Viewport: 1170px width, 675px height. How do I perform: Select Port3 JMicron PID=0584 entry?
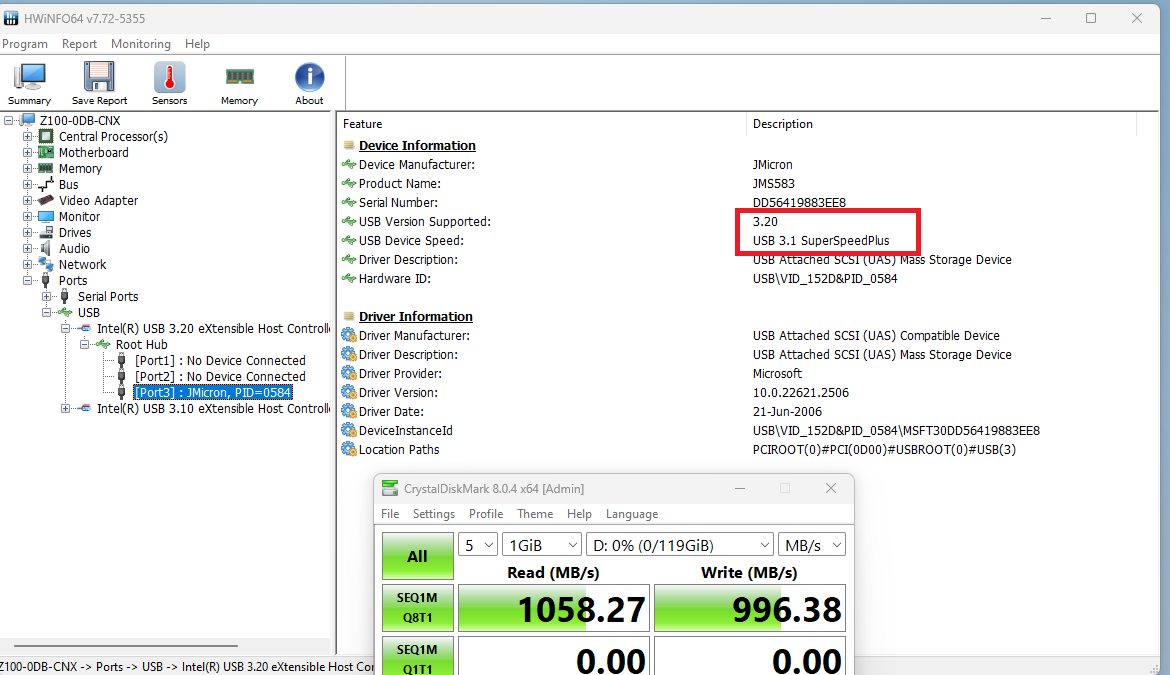tap(213, 392)
